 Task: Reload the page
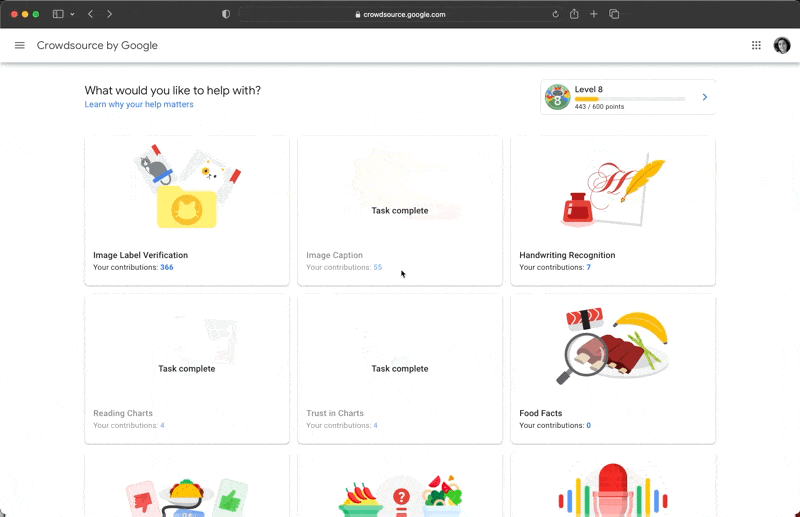pyautogui.click(x=555, y=14)
